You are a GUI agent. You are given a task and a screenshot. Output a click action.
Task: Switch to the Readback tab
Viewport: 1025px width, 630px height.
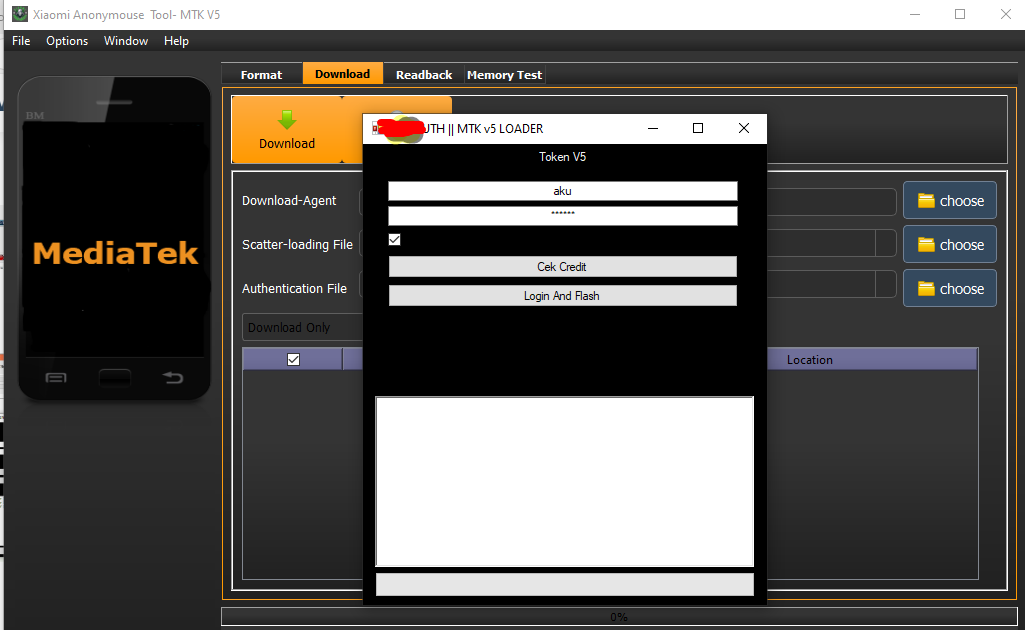click(423, 75)
